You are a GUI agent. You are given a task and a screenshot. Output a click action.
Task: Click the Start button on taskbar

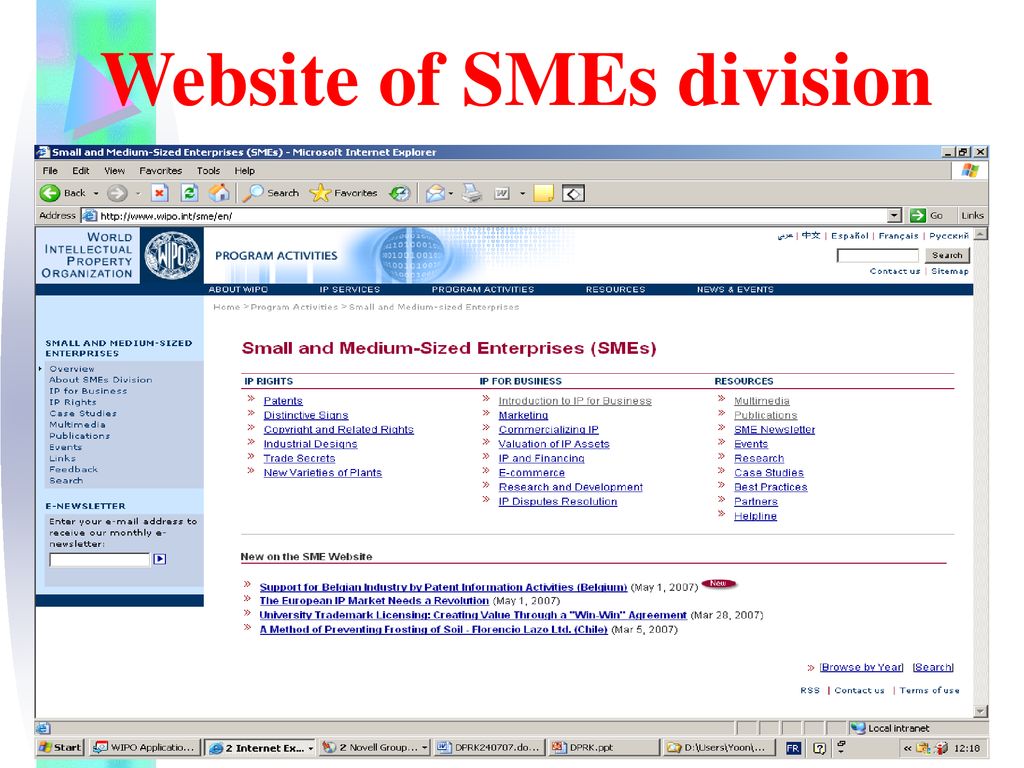tap(61, 748)
